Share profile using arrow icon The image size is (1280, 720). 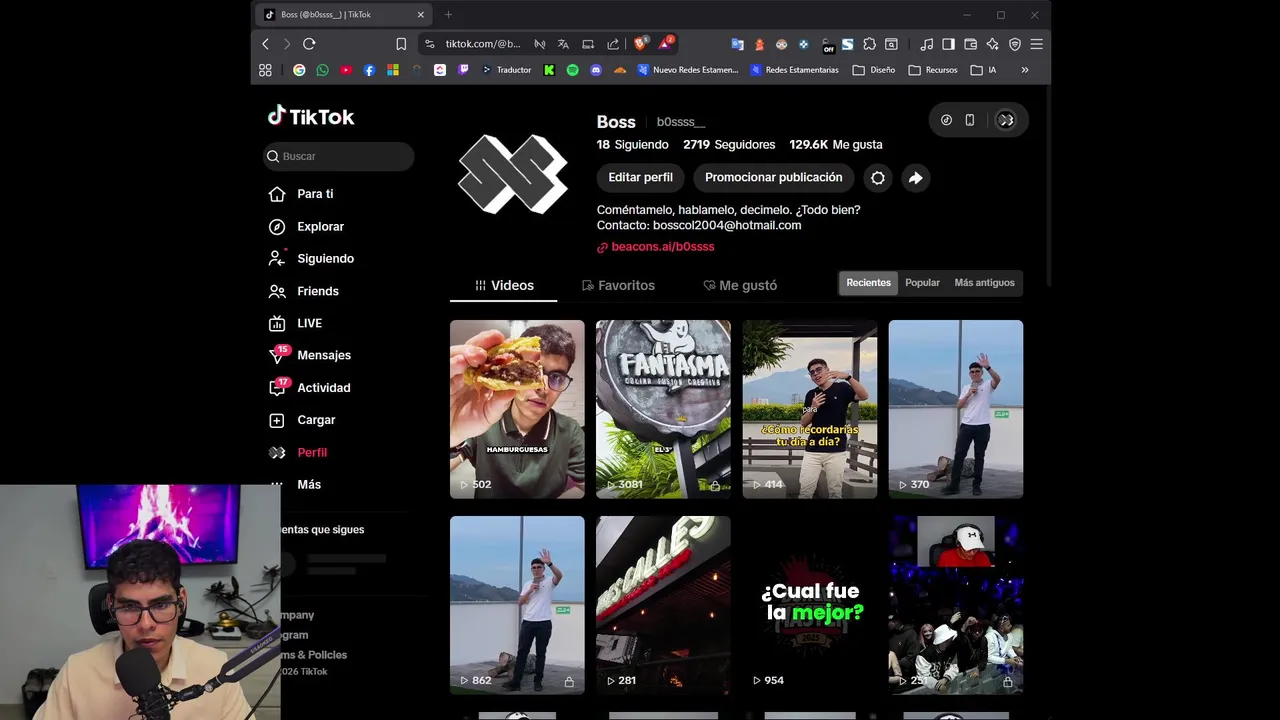point(915,178)
